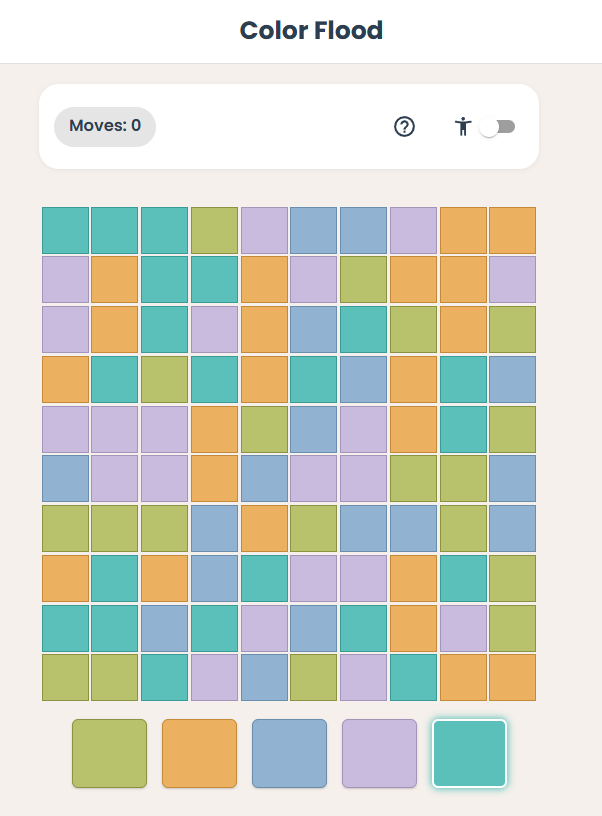Click a purple tile in the rightmost column
This screenshot has width=602, height=816.
point(511,280)
